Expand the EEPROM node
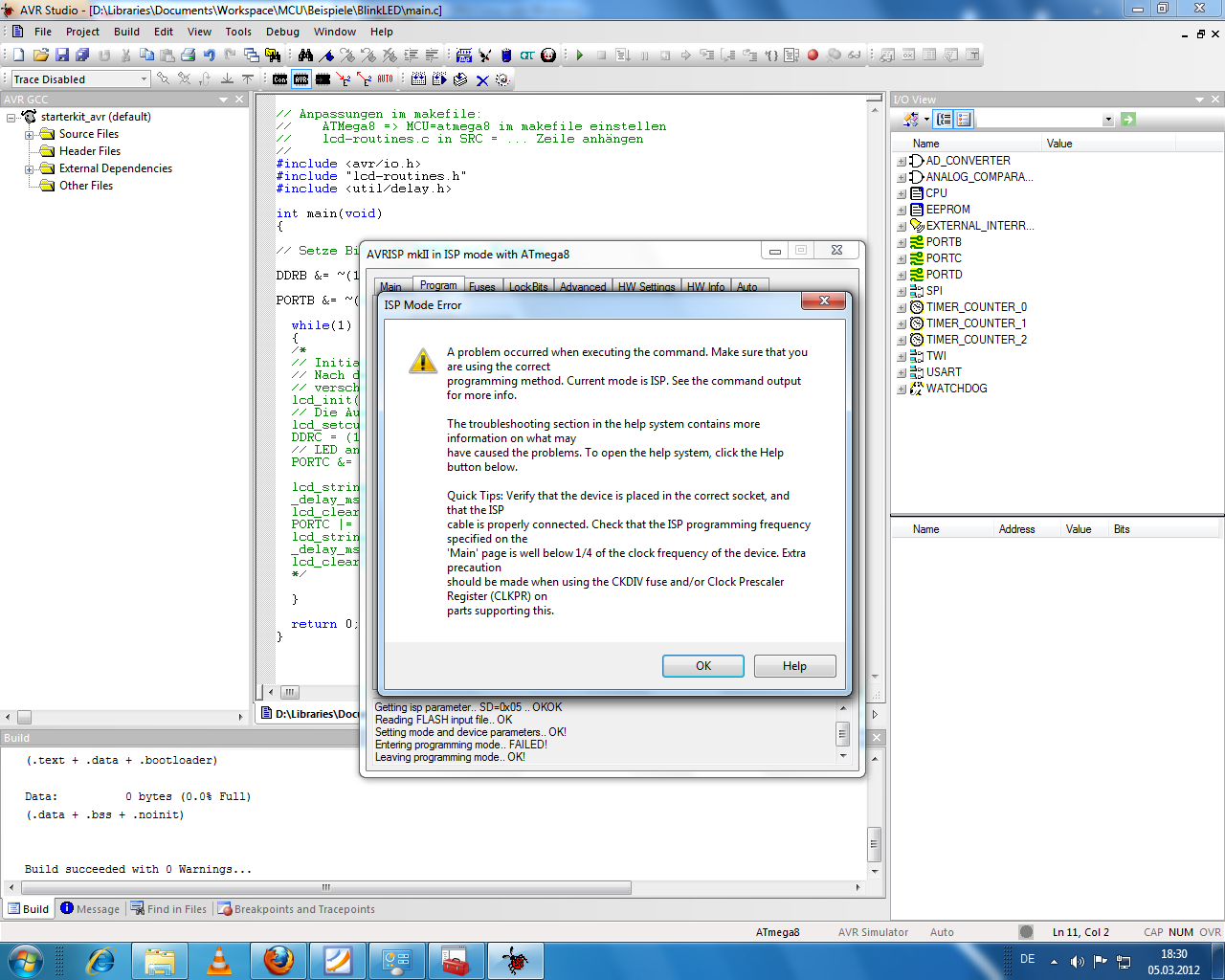Screen dimensions: 1225x980 [902, 211]
